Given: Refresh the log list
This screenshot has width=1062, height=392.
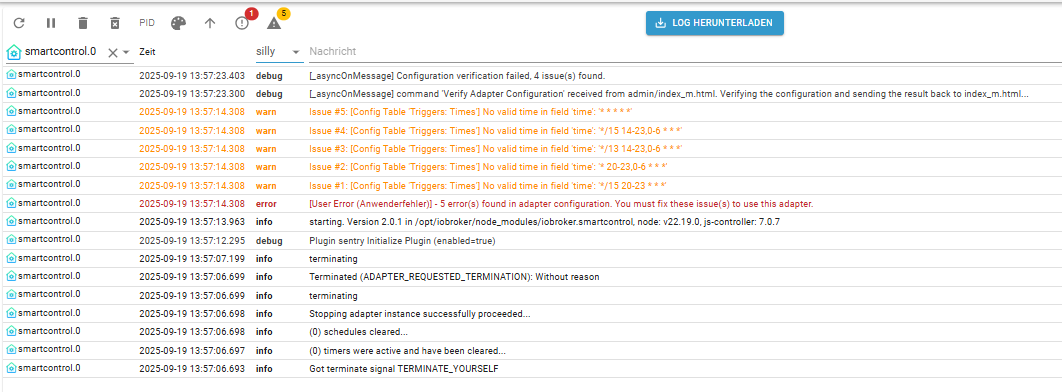Looking at the screenshot, I should [x=19, y=23].
